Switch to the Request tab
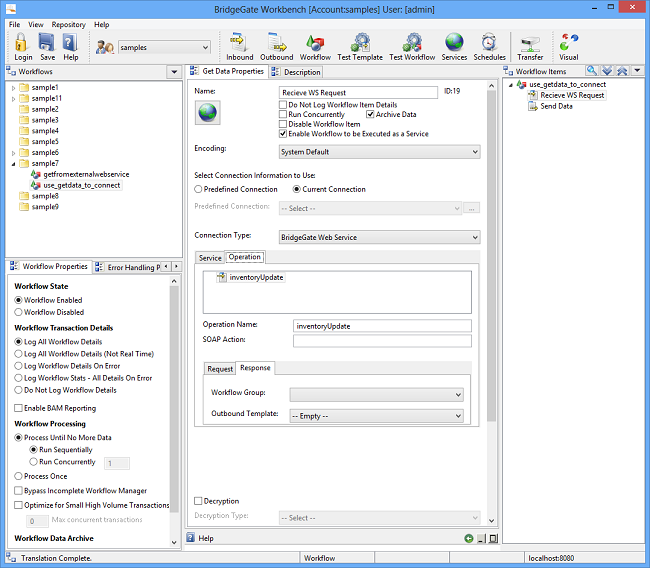Image resolution: width=650 pixels, height=568 pixels. pyautogui.click(x=220, y=368)
